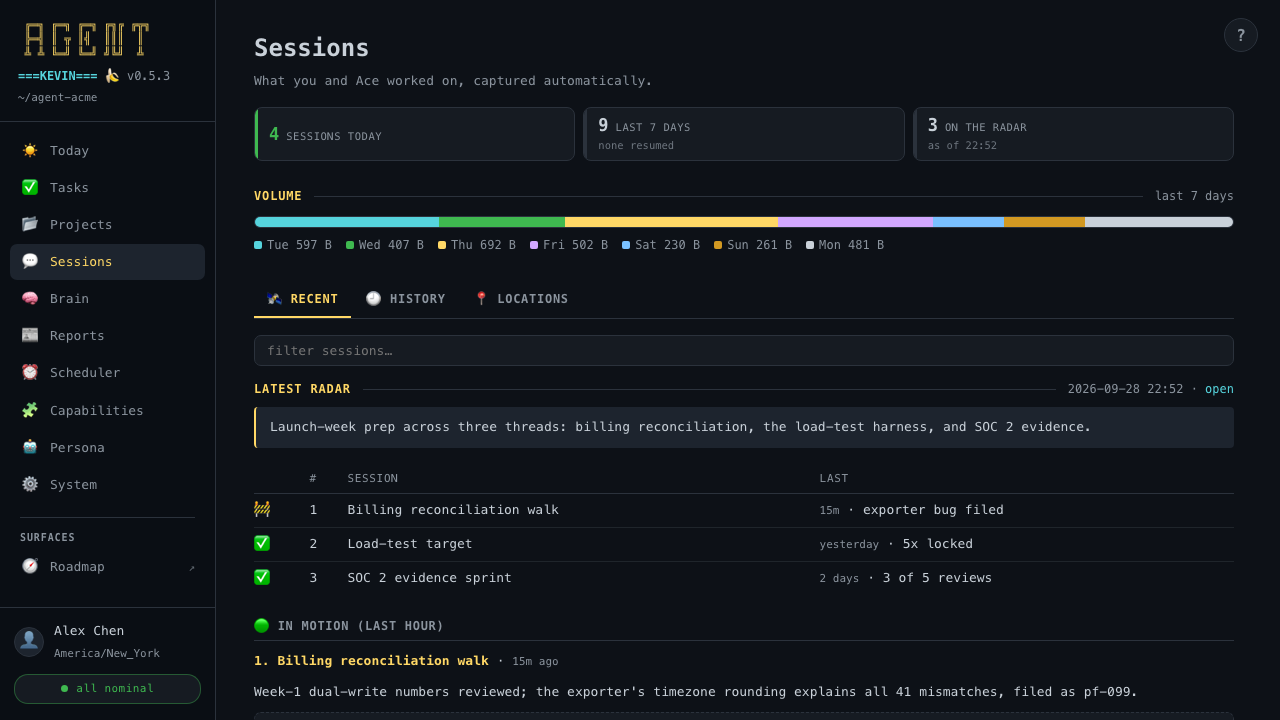Open the Scheduler alarm clock icon
The width and height of the screenshot is (1280, 720).
coord(30,372)
